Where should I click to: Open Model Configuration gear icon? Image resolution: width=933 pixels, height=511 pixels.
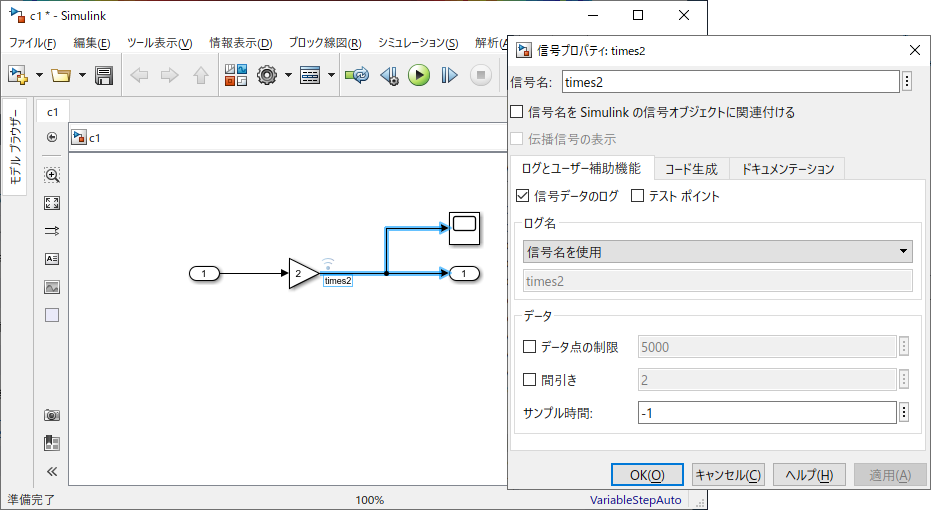pyautogui.click(x=267, y=75)
